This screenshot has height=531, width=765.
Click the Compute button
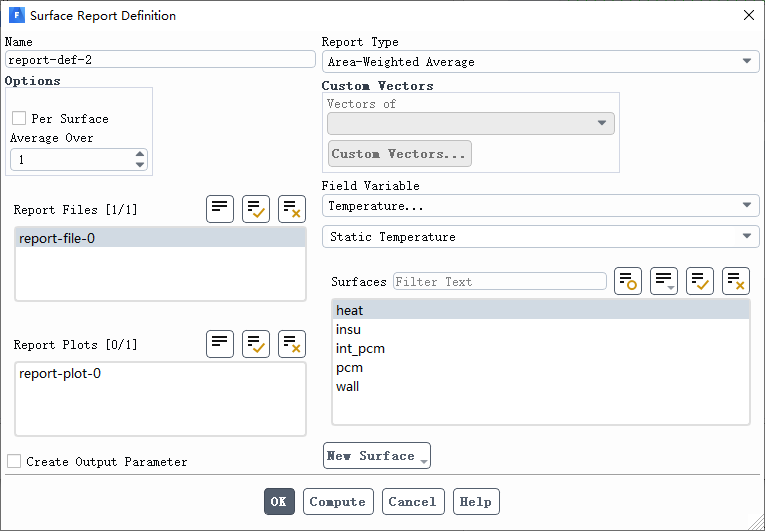(338, 502)
